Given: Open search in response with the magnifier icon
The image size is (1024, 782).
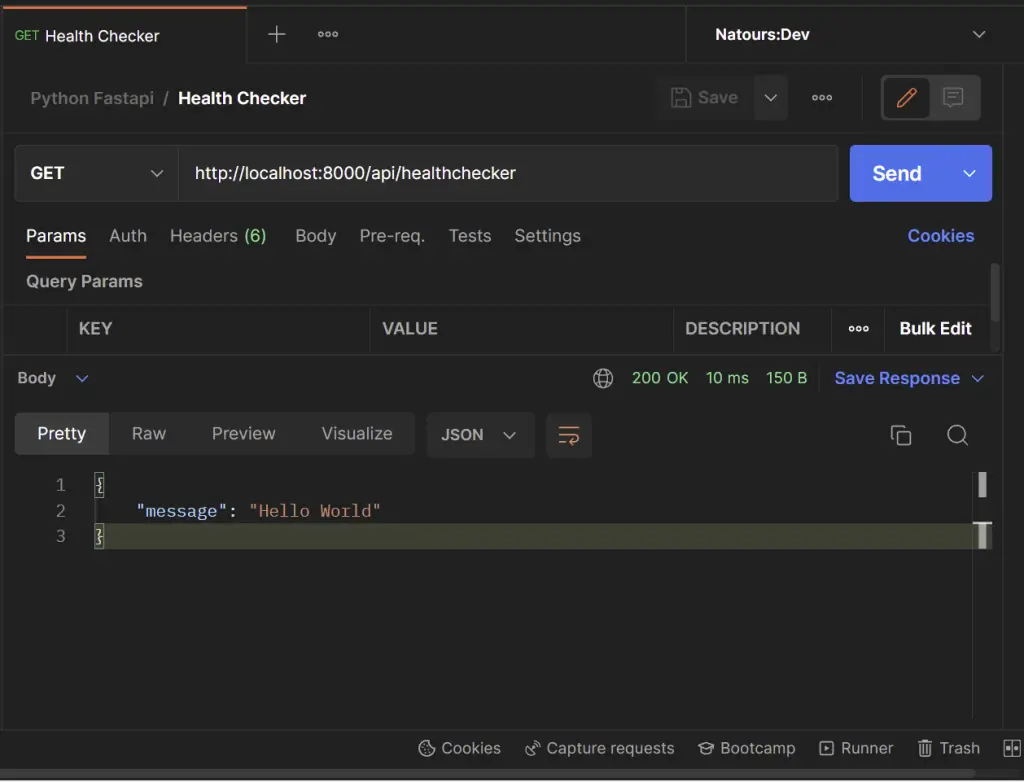Looking at the screenshot, I should pyautogui.click(x=957, y=435).
